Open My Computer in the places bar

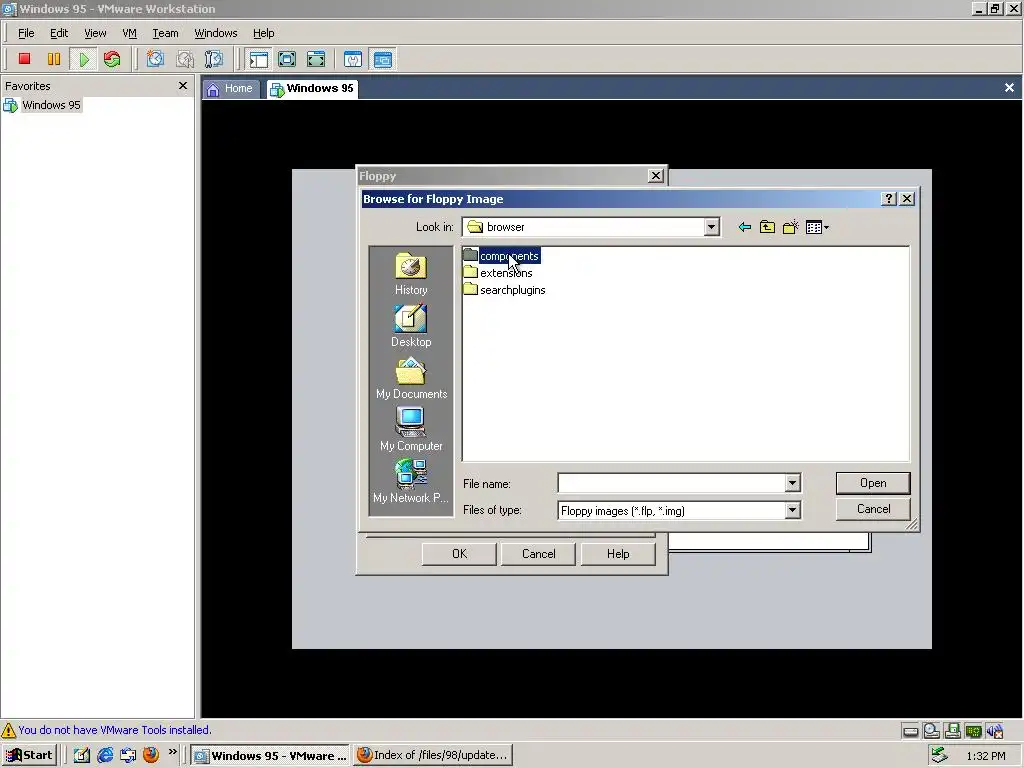pos(411,430)
